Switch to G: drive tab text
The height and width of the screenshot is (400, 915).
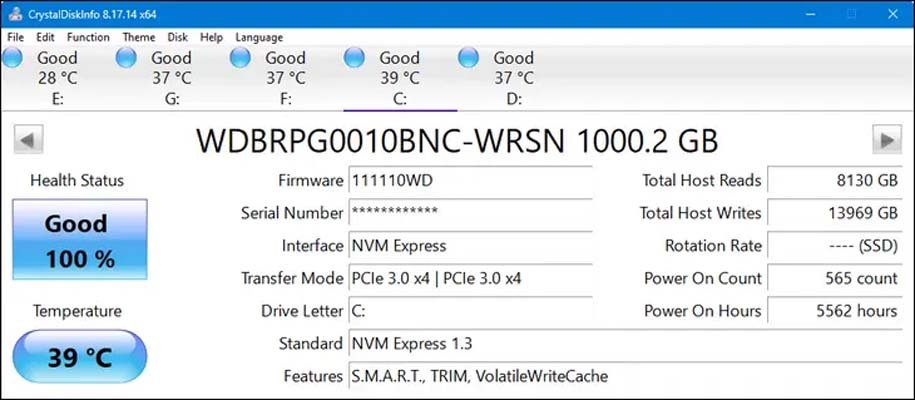172,99
